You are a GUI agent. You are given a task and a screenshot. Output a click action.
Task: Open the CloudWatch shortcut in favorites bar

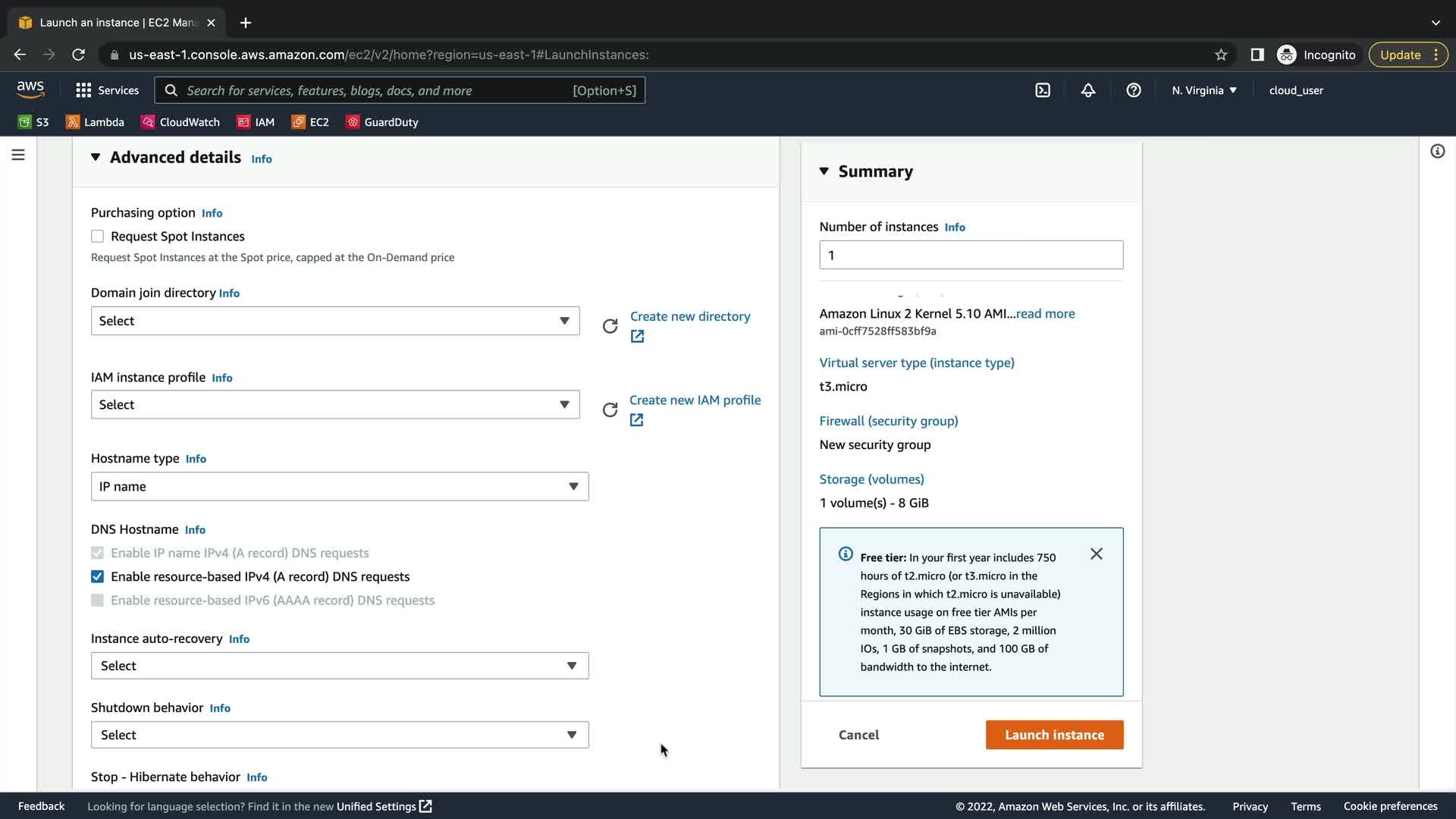point(180,122)
